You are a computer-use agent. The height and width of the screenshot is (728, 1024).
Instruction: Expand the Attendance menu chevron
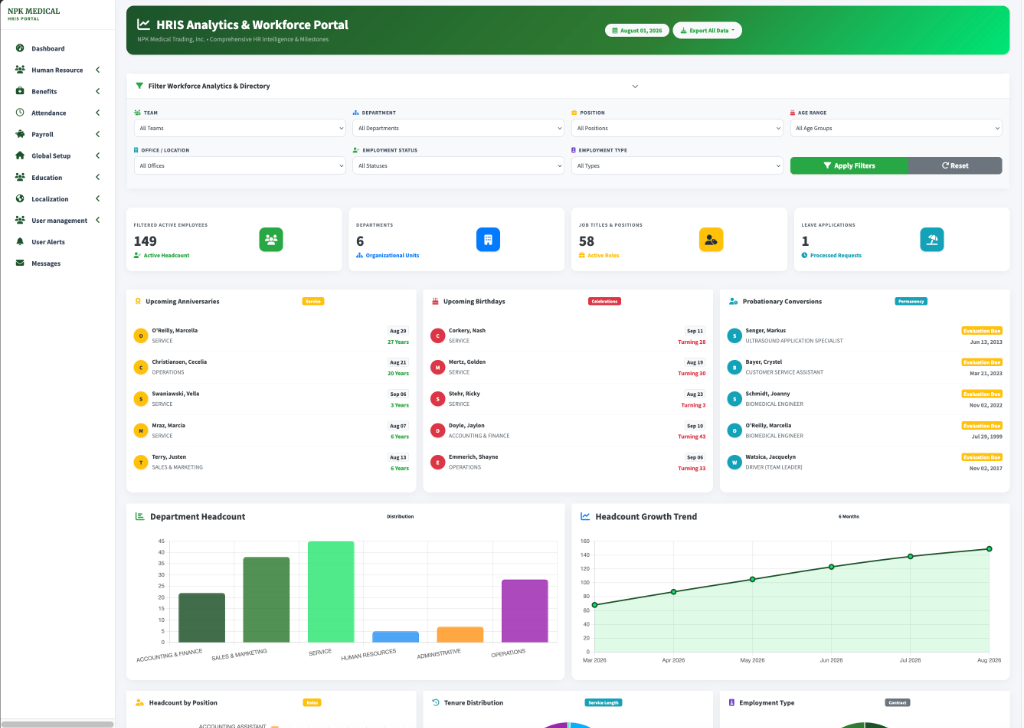98,113
